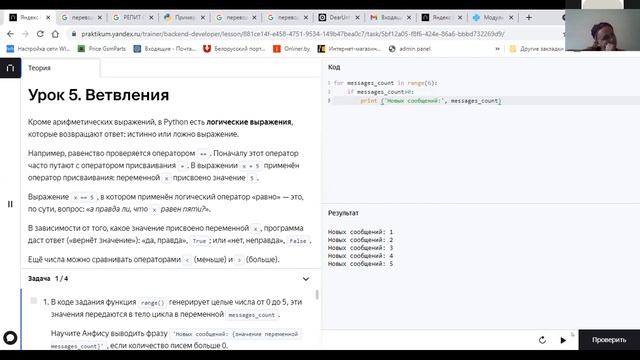Click output line Новых сообщений: 1

click(x=360, y=232)
